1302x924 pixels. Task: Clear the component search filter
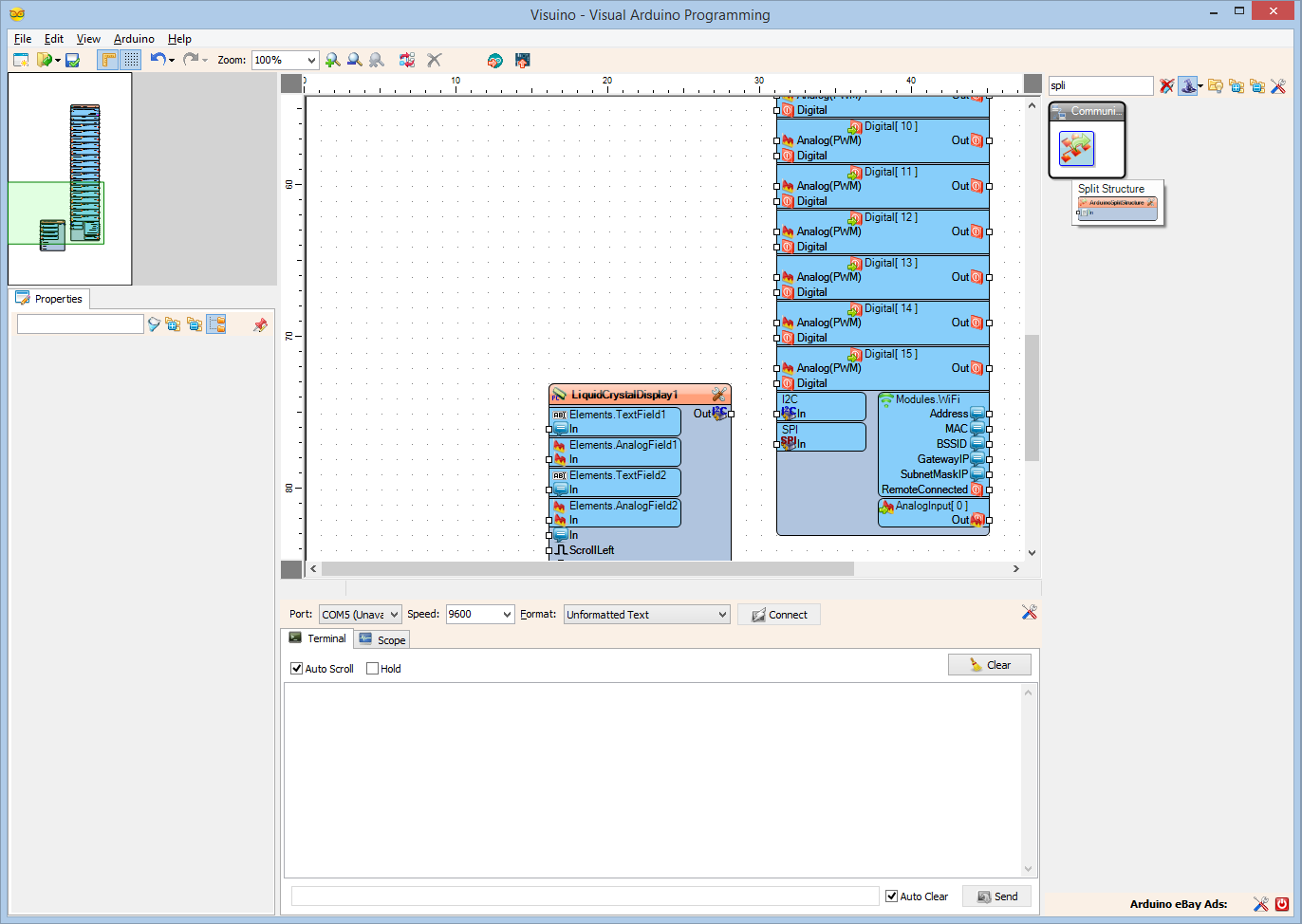point(1166,85)
